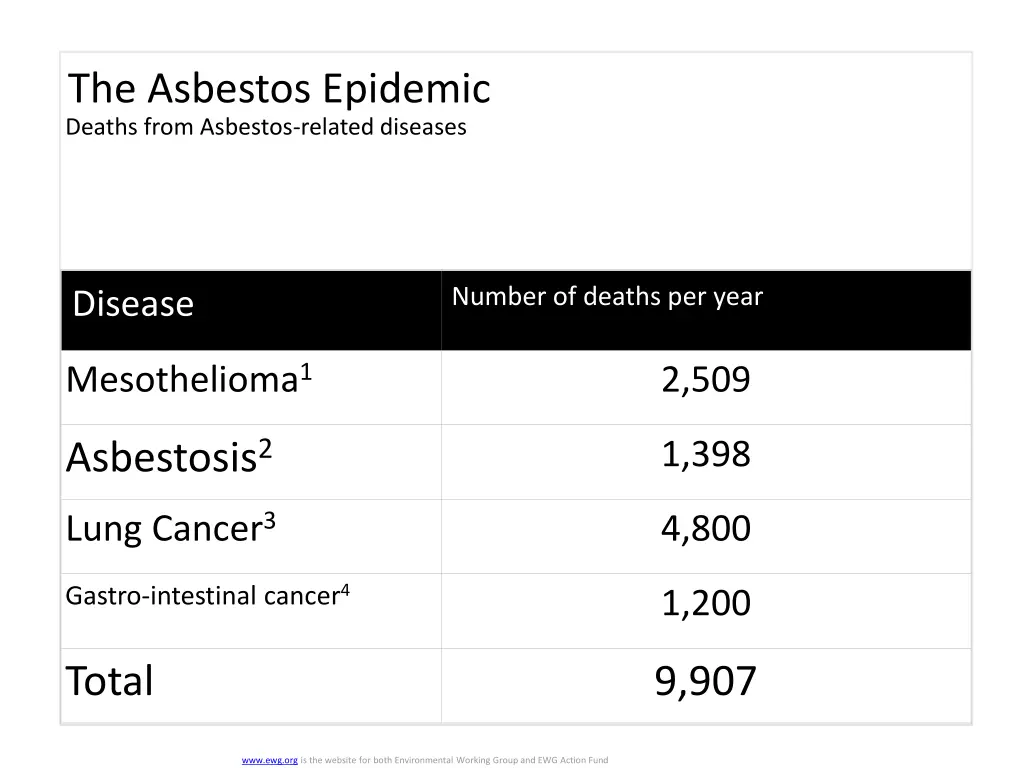1024x768 pixels.
Task: Select the Lung Cancer row label
Action: (163, 529)
